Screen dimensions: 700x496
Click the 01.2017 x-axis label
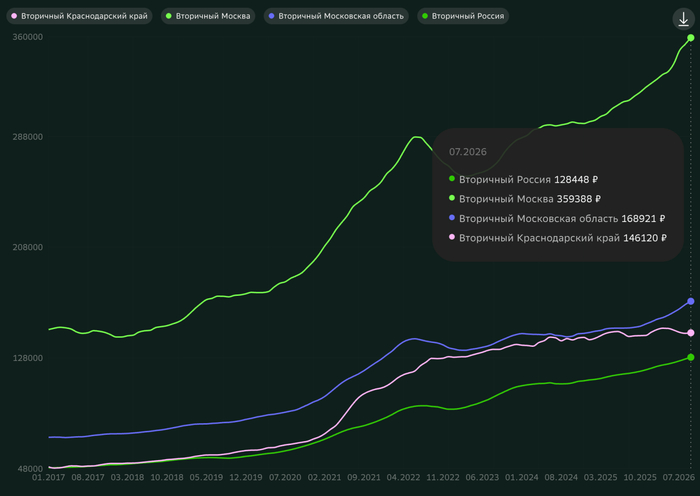[x=48, y=477]
